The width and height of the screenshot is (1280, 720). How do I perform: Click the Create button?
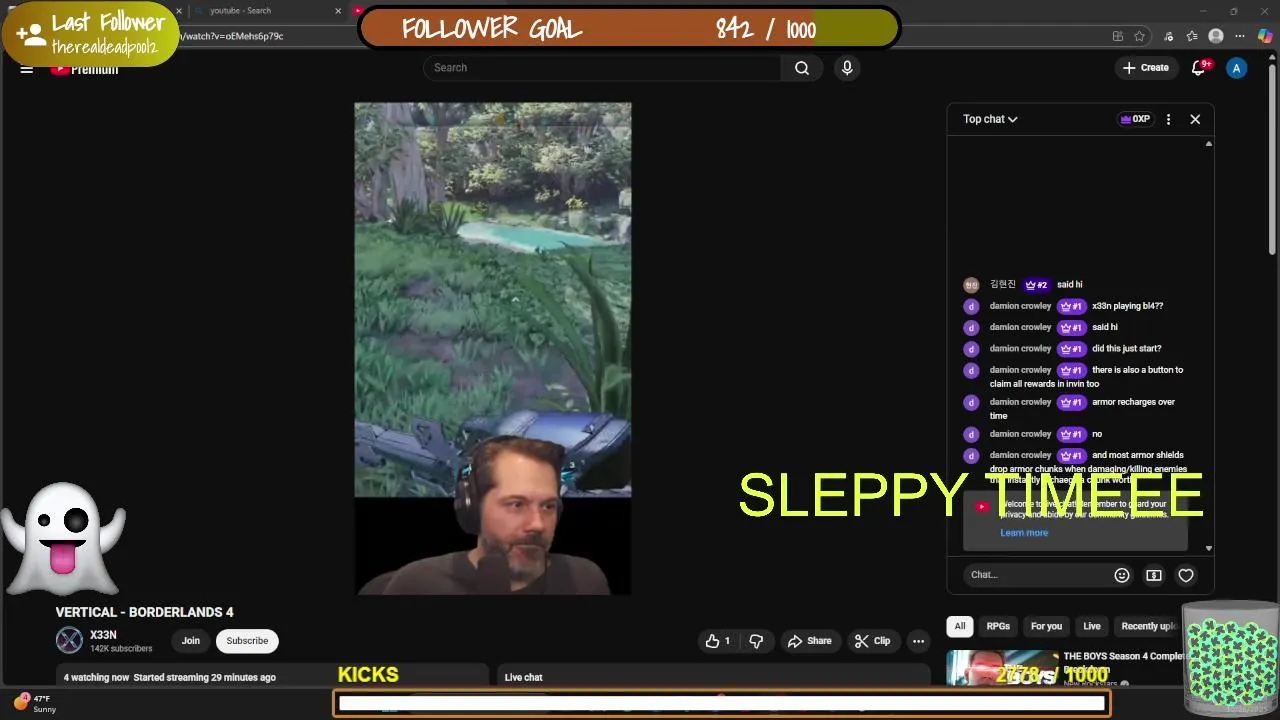[x=1145, y=68]
